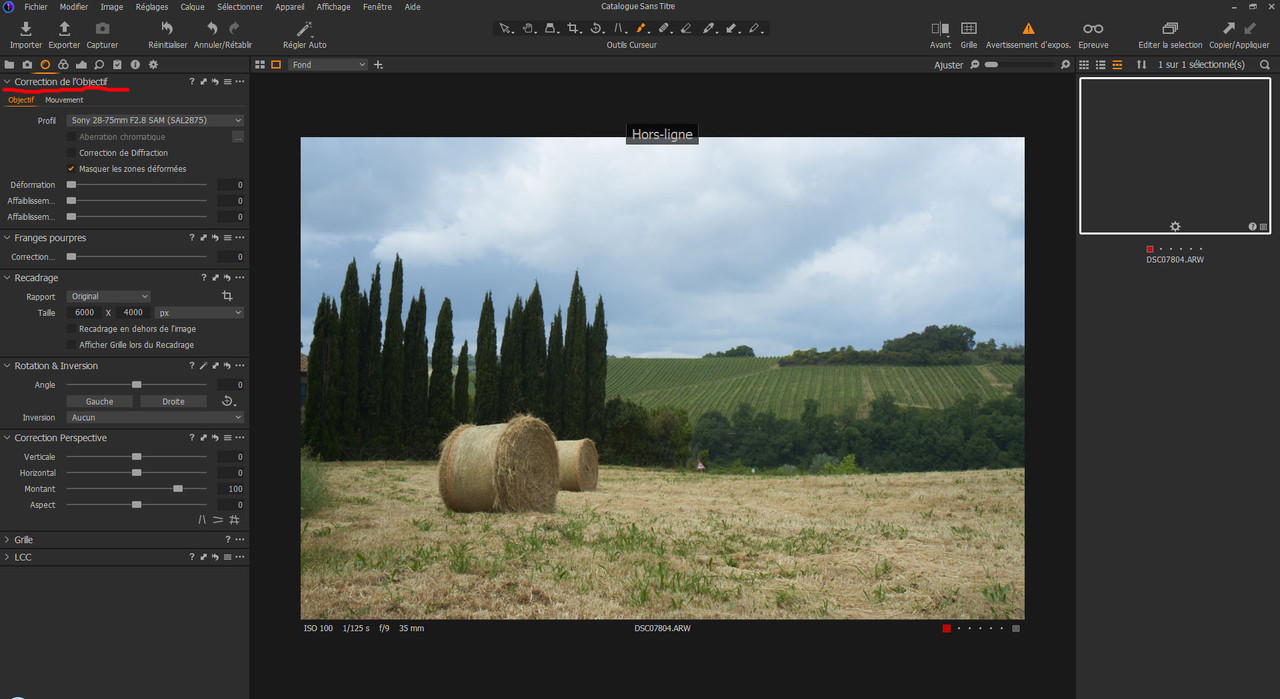Click the Gauche rotation button
The height and width of the screenshot is (699, 1280).
pos(100,401)
